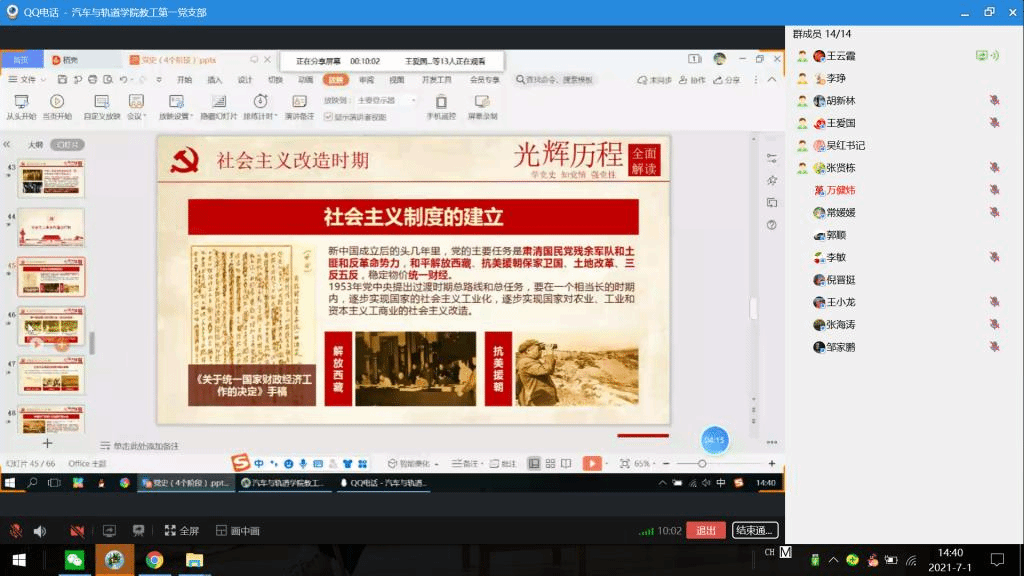Viewport: 1024px width, 576px height.
Task: Select member 万健炜 in member list
Action: coord(840,190)
